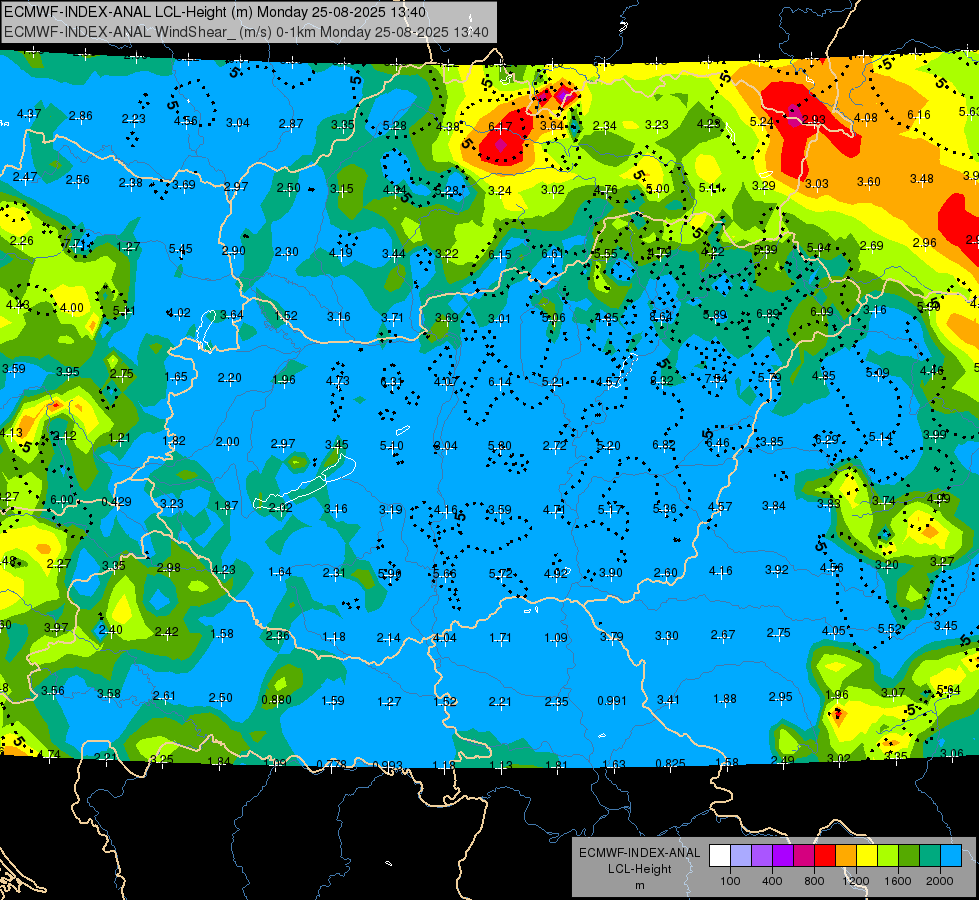Click the wind shear value 6.29

pos(827,440)
